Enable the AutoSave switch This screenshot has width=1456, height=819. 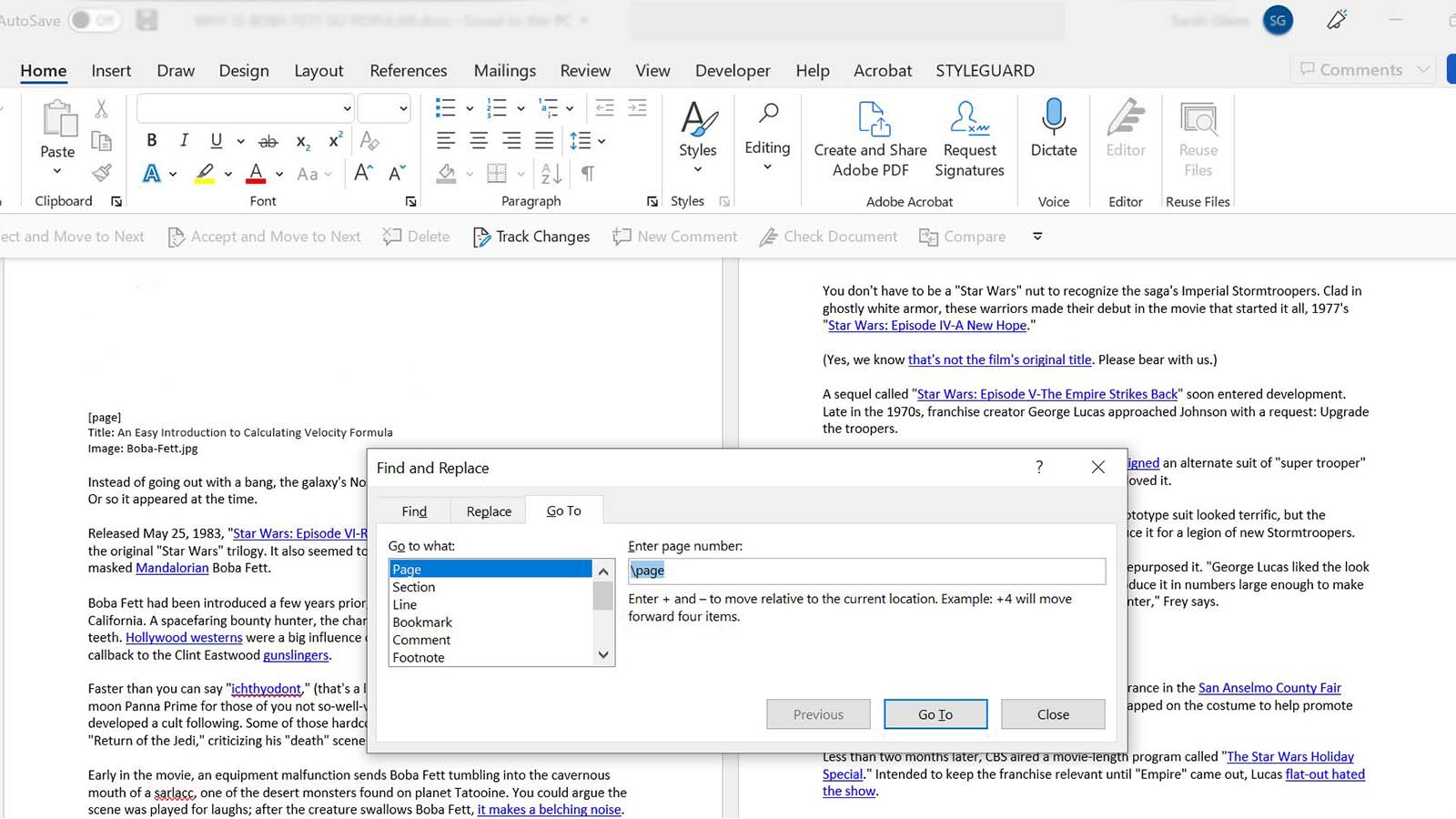point(95,19)
